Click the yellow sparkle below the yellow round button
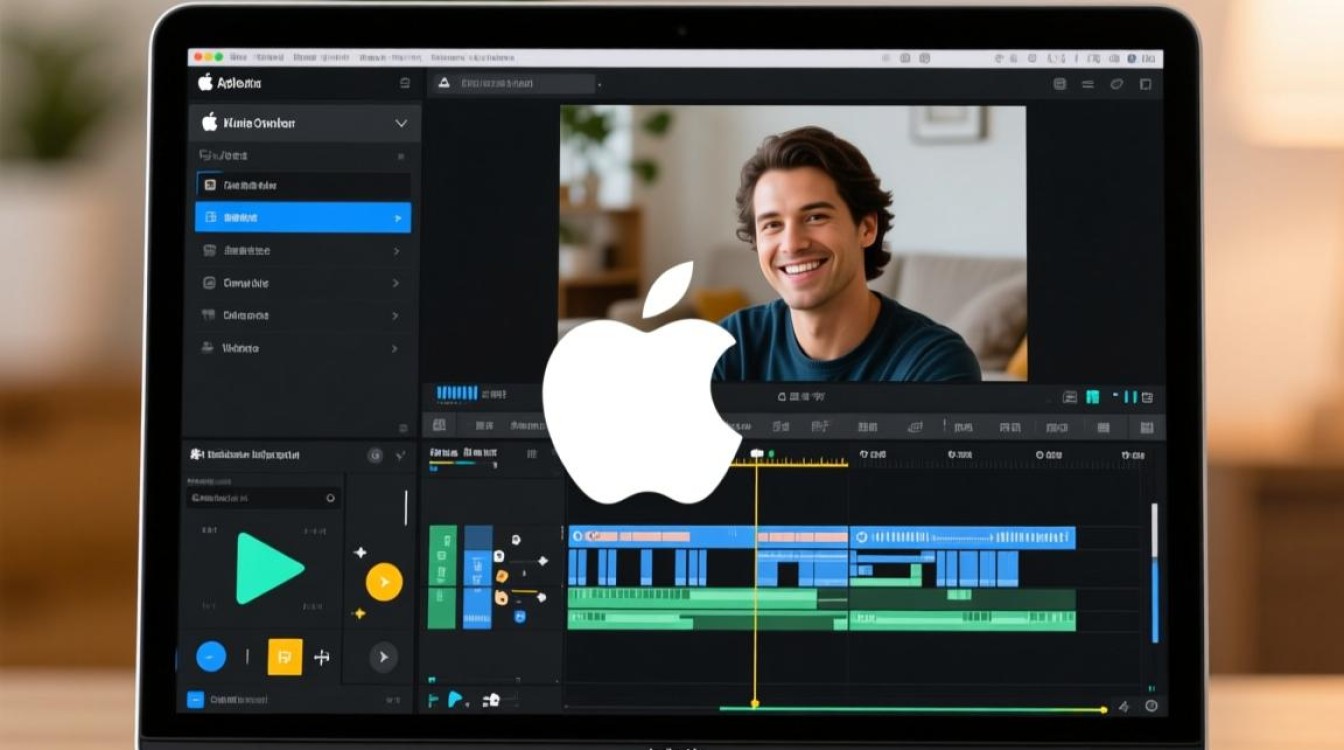The image size is (1344, 750). 360,613
